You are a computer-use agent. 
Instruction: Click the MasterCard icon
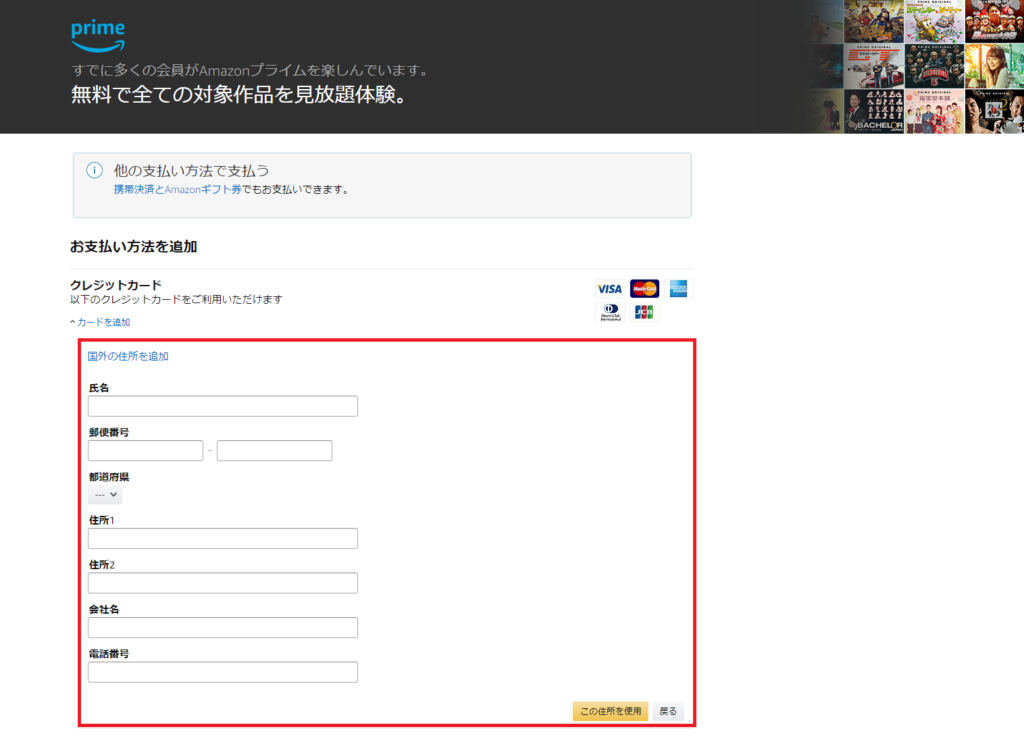pos(643,287)
